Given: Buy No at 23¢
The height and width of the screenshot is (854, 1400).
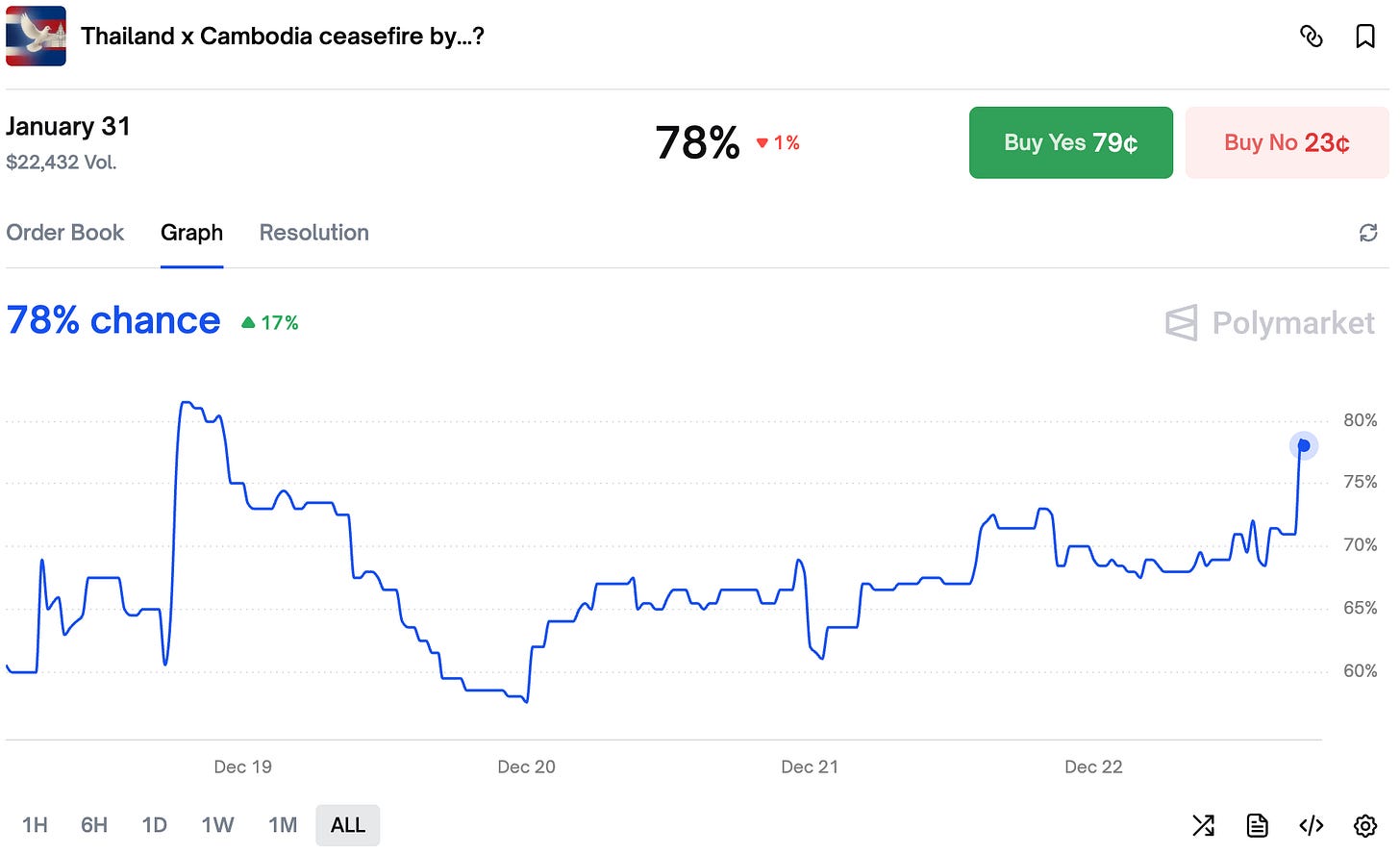Looking at the screenshot, I should [x=1287, y=143].
